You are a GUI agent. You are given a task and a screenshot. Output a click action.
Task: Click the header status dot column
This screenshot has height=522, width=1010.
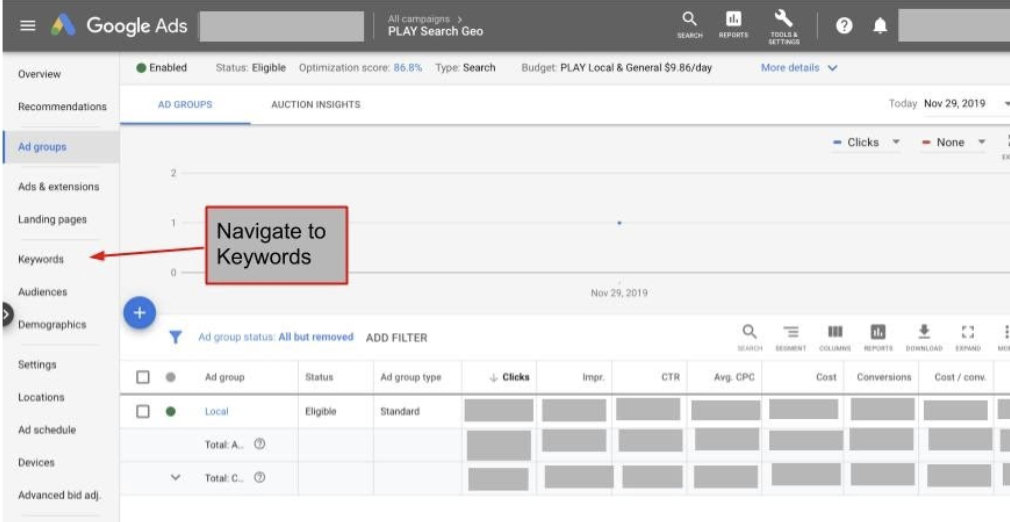coord(170,377)
